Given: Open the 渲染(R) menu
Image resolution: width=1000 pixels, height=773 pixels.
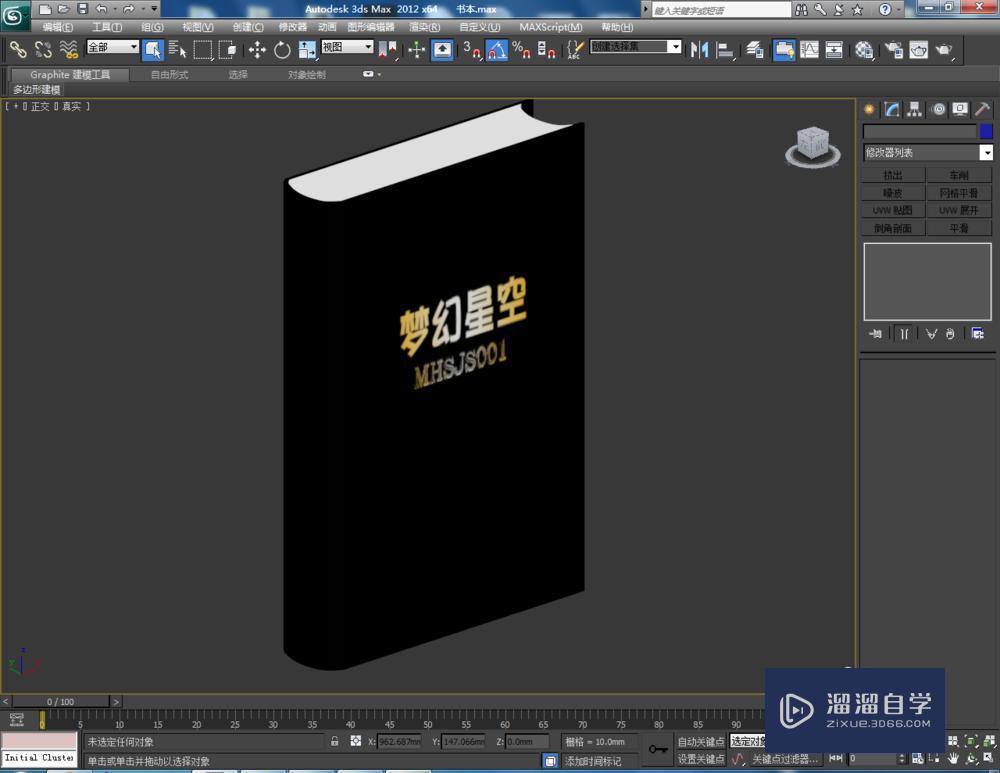Looking at the screenshot, I should click(x=424, y=27).
